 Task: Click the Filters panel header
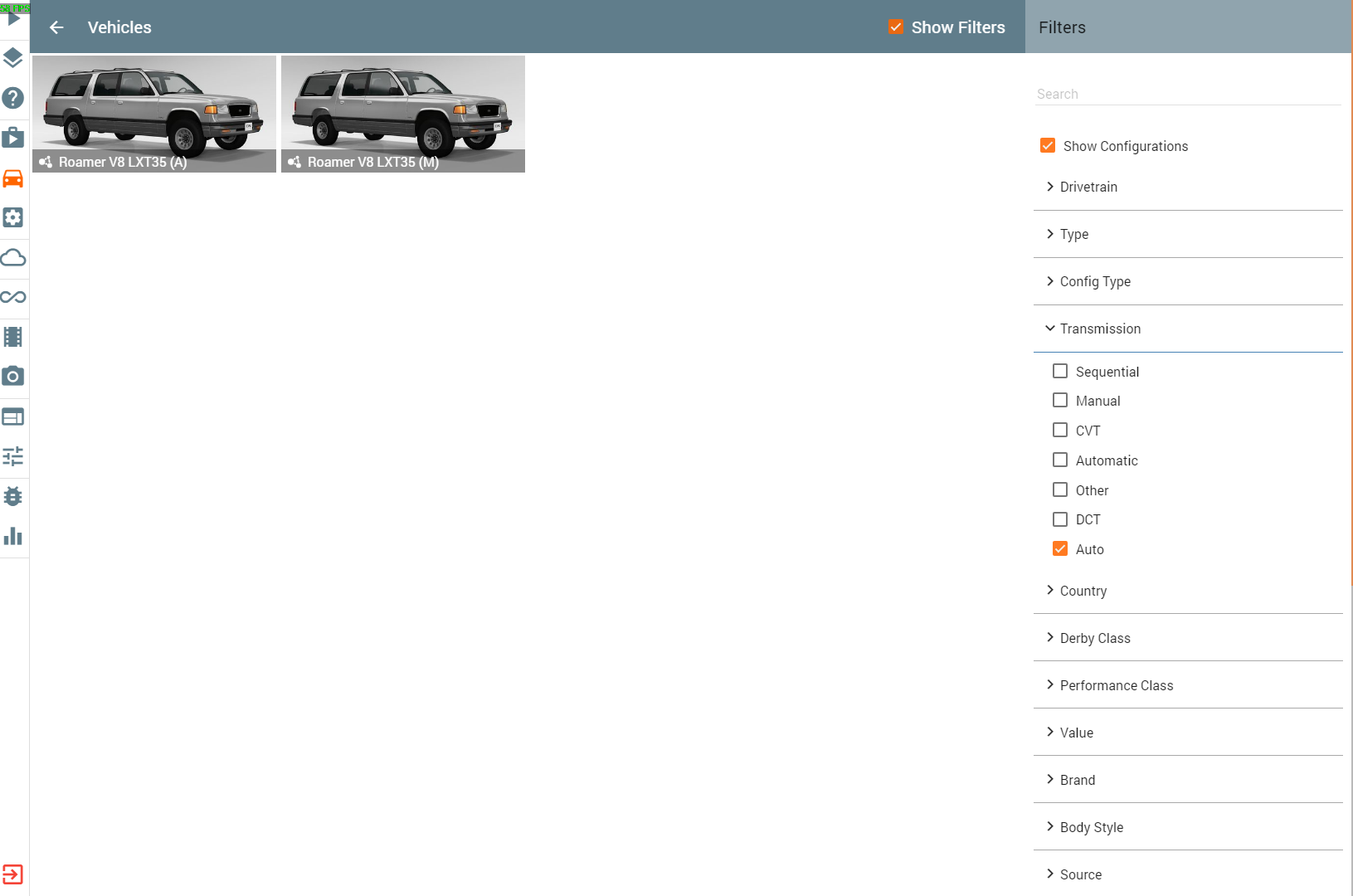(1189, 27)
